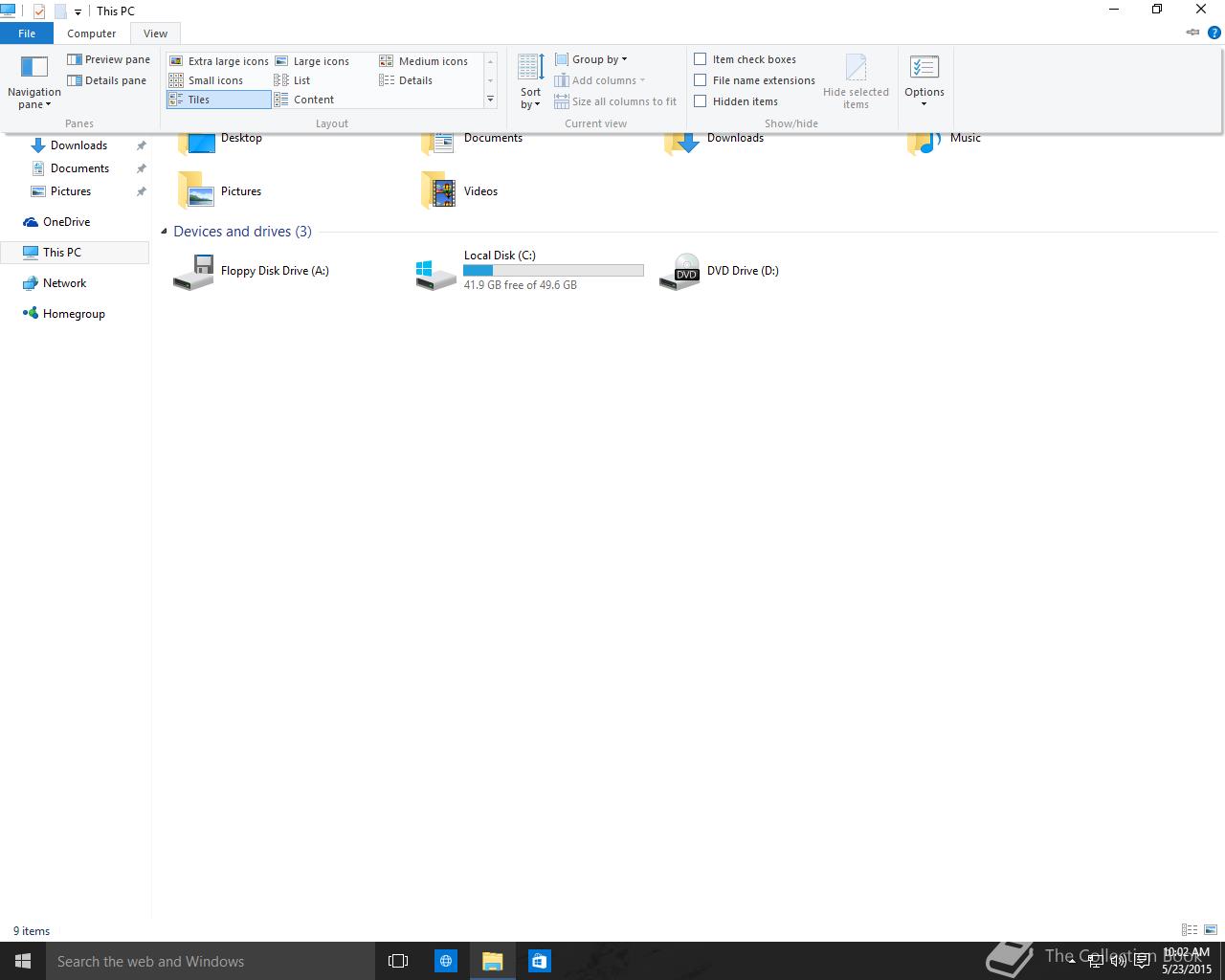Click the Local Disk capacity bar
1225x980 pixels.
[x=553, y=271]
